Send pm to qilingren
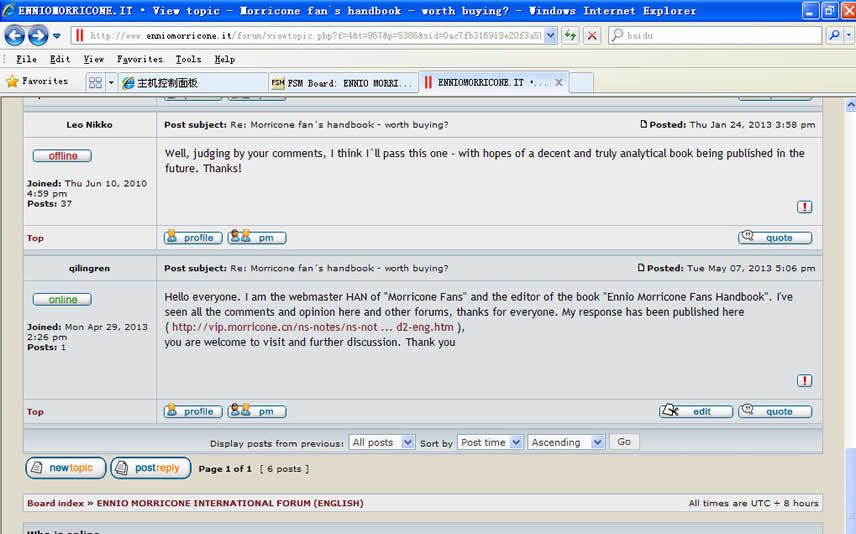Viewport: 856px width, 534px height. click(x=257, y=411)
